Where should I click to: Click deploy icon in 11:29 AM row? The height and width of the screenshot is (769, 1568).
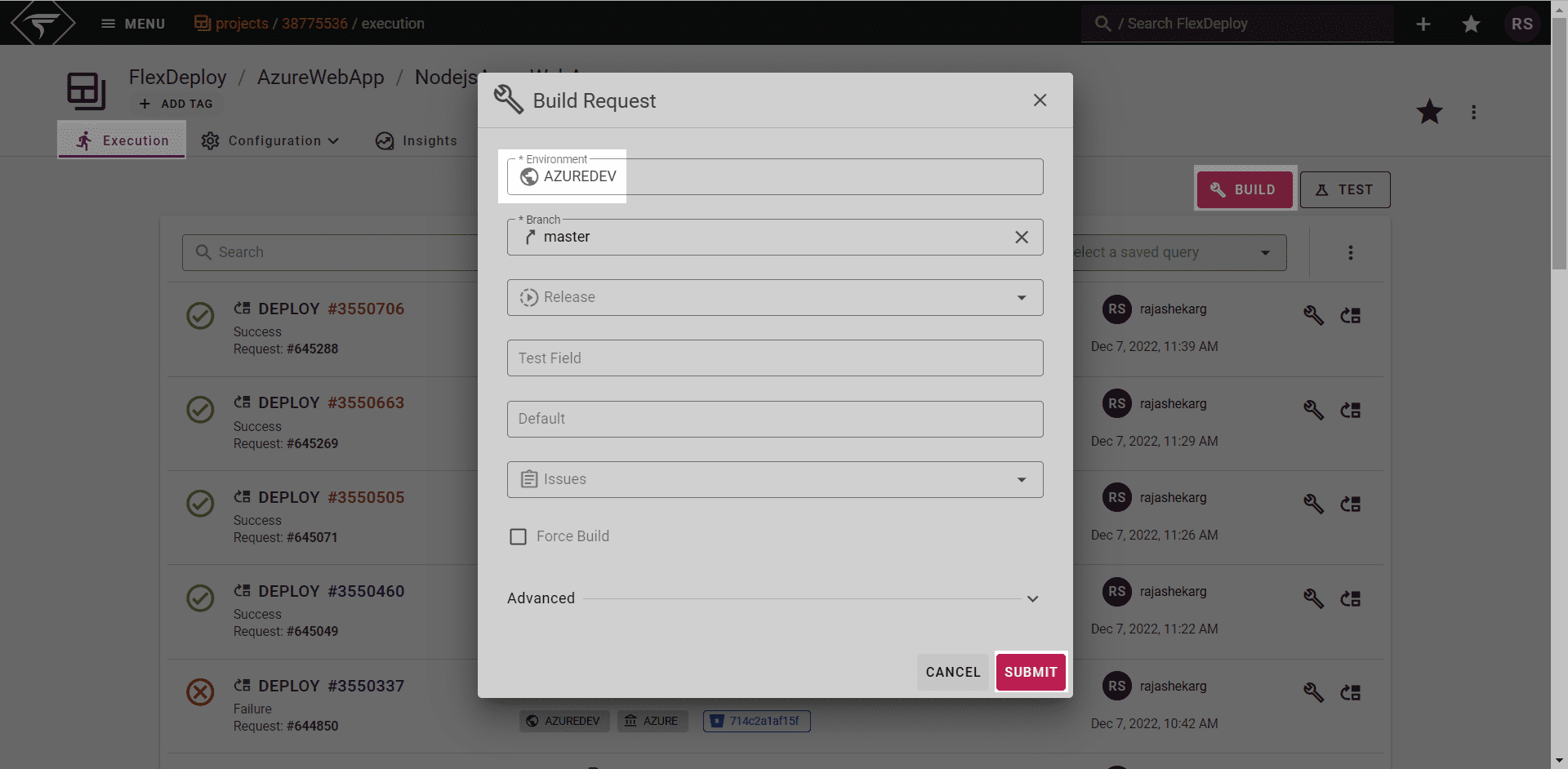point(1351,409)
